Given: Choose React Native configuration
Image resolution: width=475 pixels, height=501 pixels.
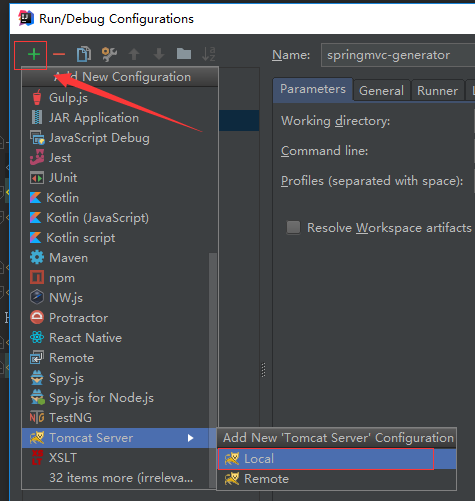Looking at the screenshot, I should pyautogui.click(x=115, y=338).
